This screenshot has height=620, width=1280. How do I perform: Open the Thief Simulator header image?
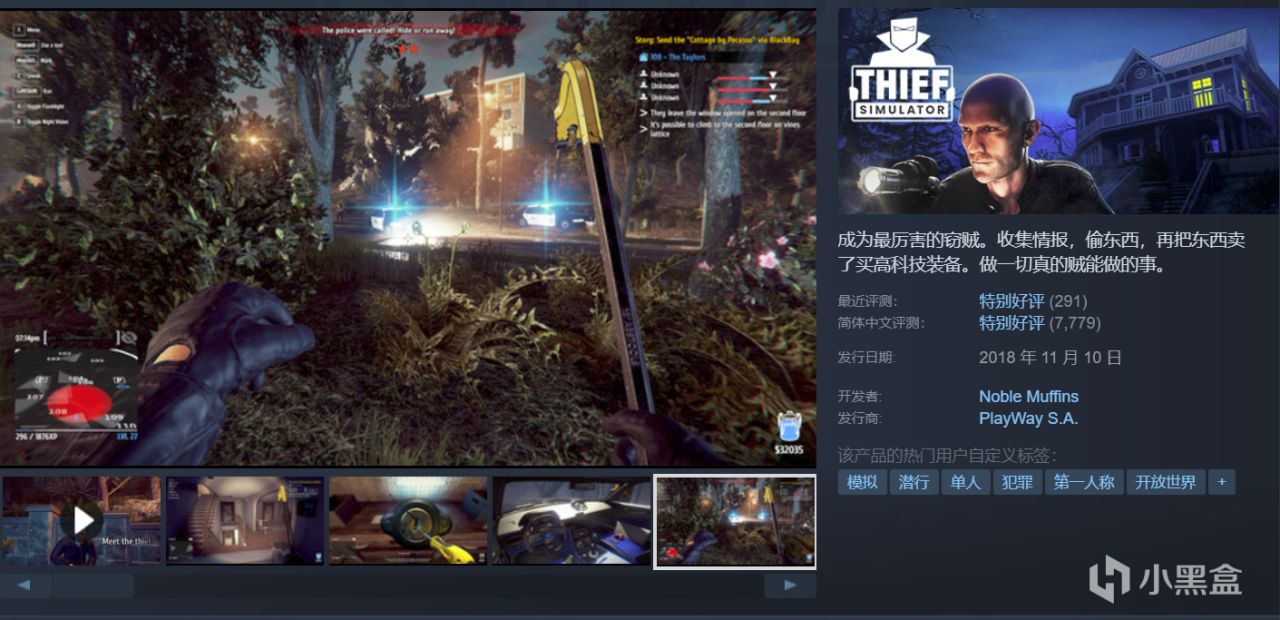1058,112
